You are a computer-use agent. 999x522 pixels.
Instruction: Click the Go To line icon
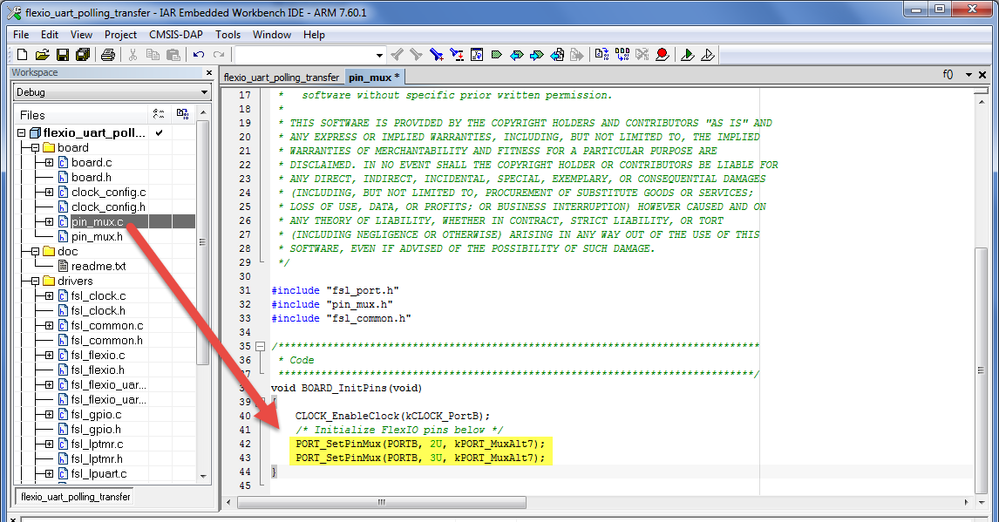pyautogui.click(x=477, y=55)
